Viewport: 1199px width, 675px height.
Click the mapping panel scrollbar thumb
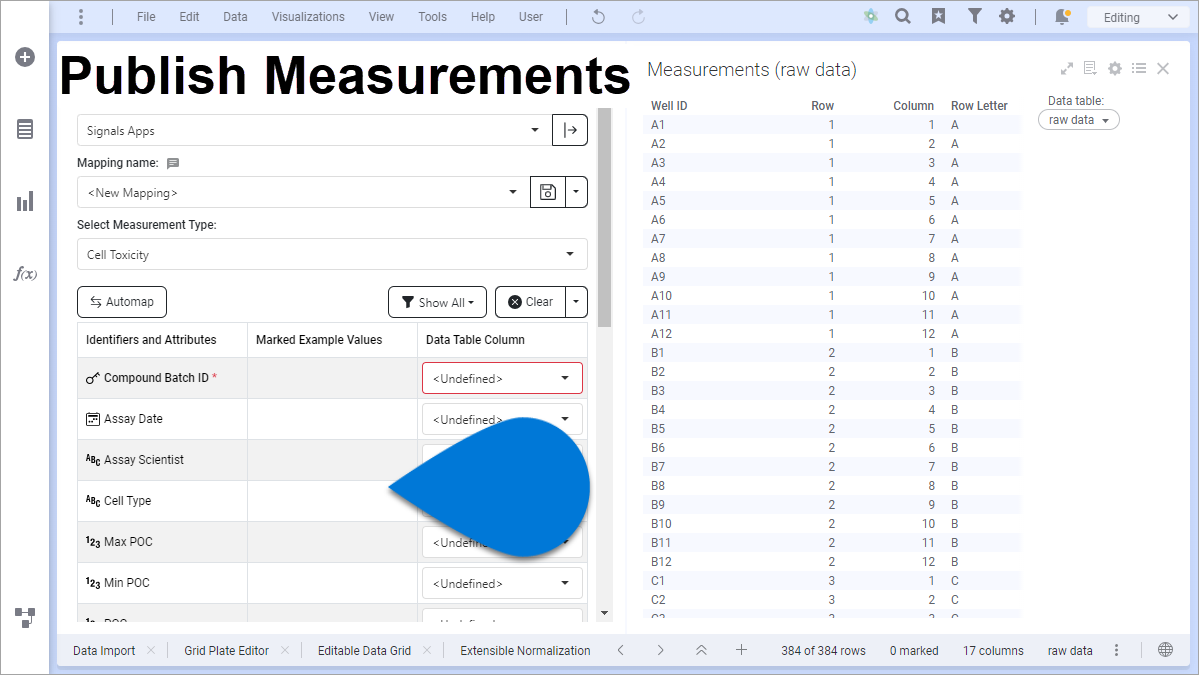click(604, 218)
